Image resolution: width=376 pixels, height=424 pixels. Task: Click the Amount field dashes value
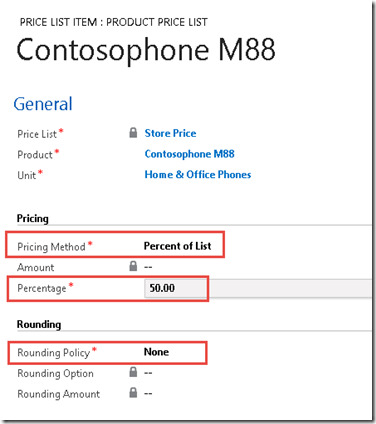point(148,267)
